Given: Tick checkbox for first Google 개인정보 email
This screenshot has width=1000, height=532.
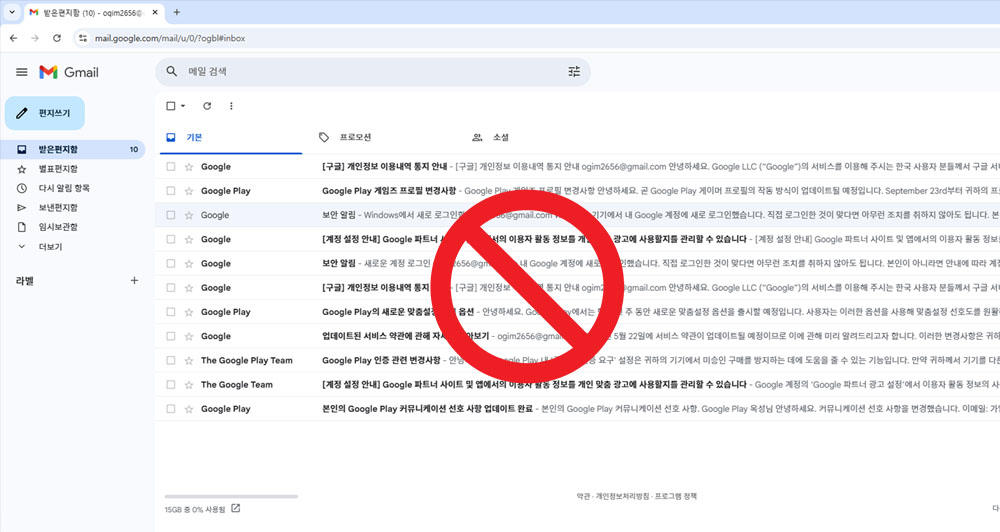Looking at the screenshot, I should (171, 167).
